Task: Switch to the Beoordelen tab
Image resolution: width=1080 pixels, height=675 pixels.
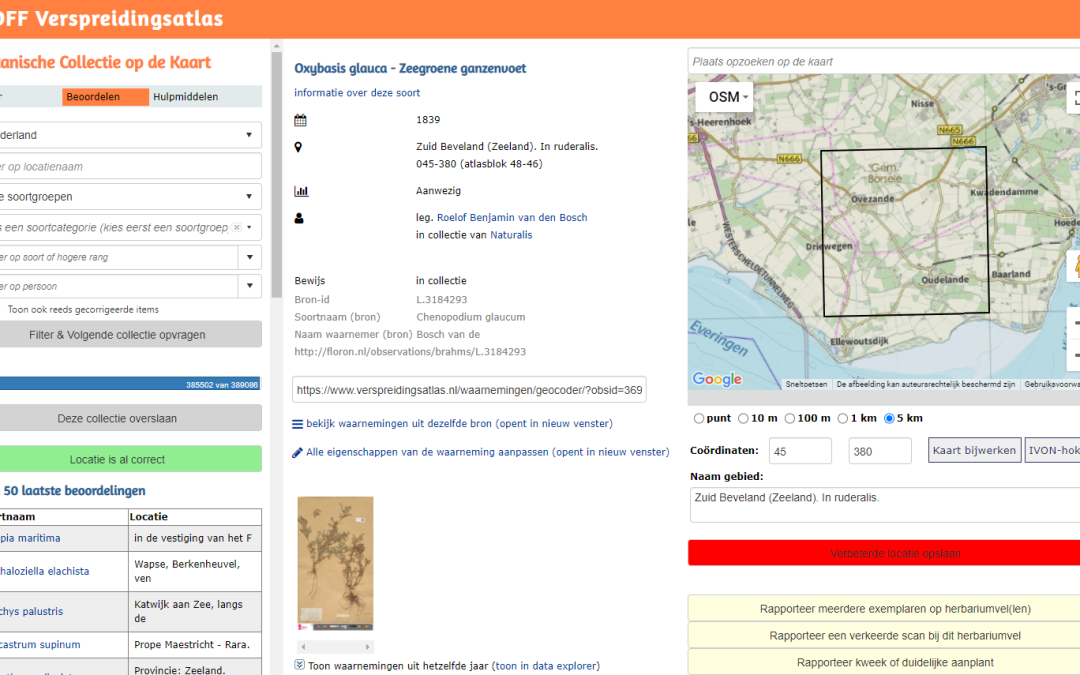Action: [x=105, y=97]
